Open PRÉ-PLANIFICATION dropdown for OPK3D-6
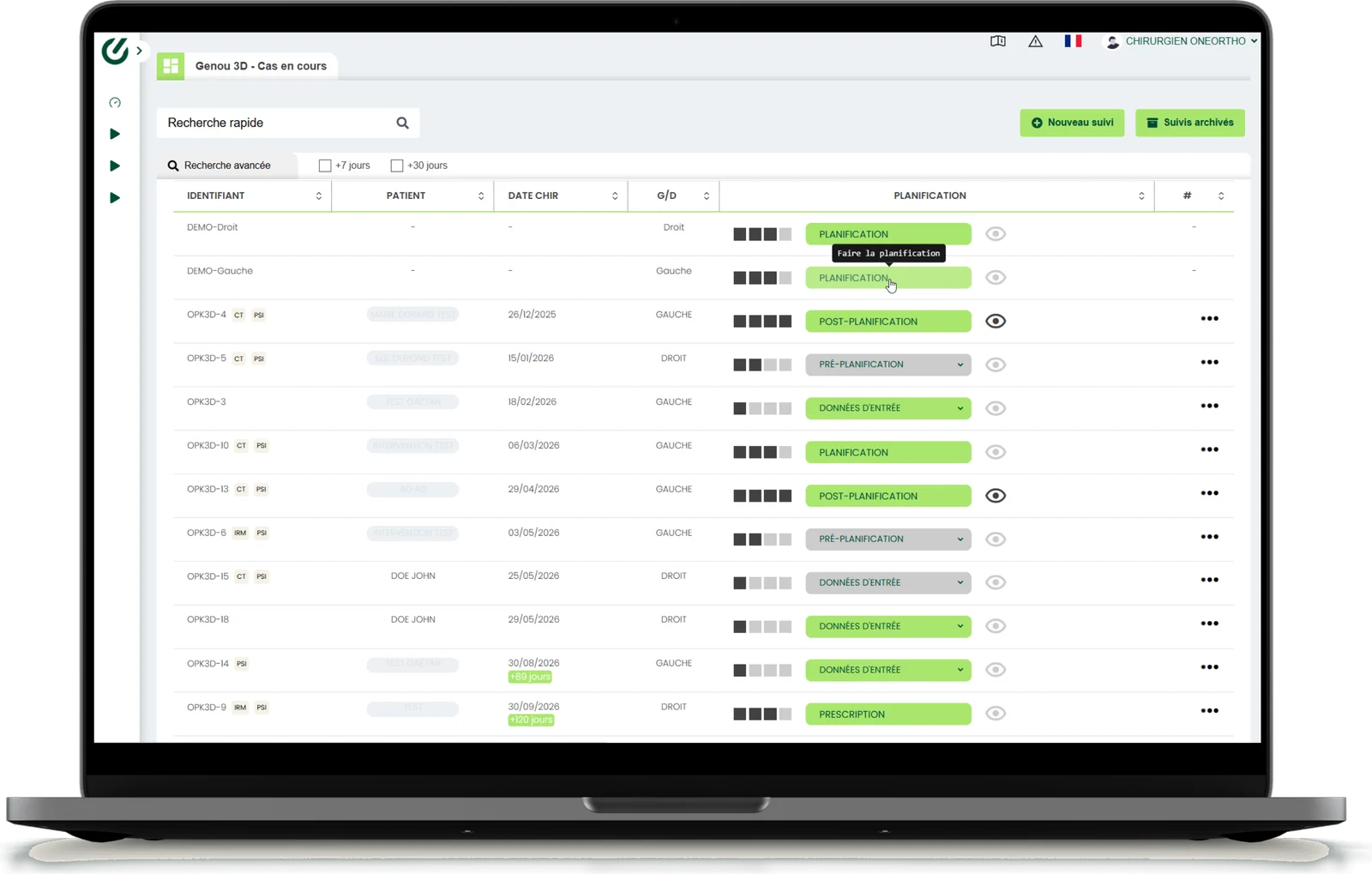 (x=888, y=539)
